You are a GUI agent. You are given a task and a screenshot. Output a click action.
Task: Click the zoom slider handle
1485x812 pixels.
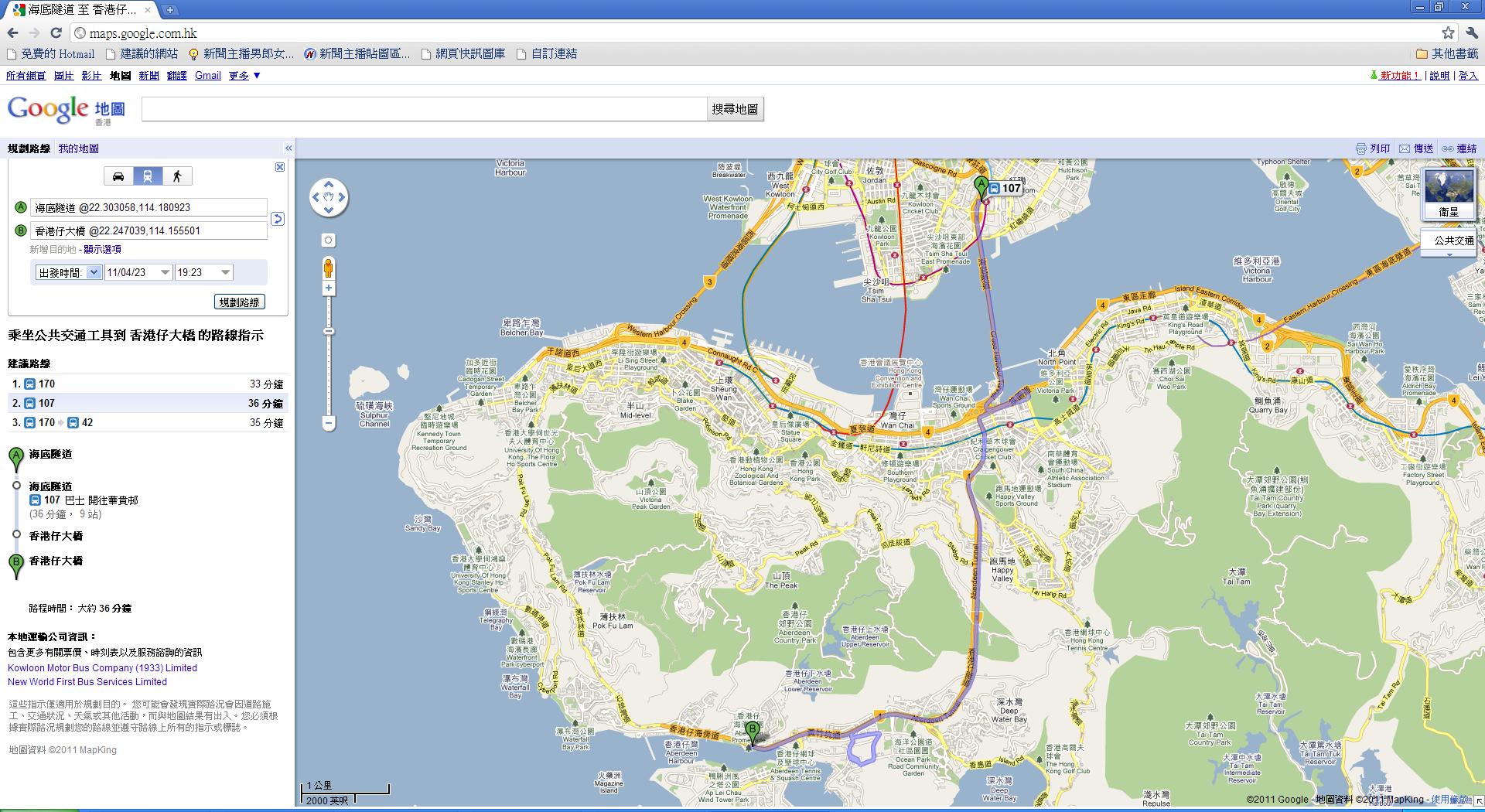(329, 332)
